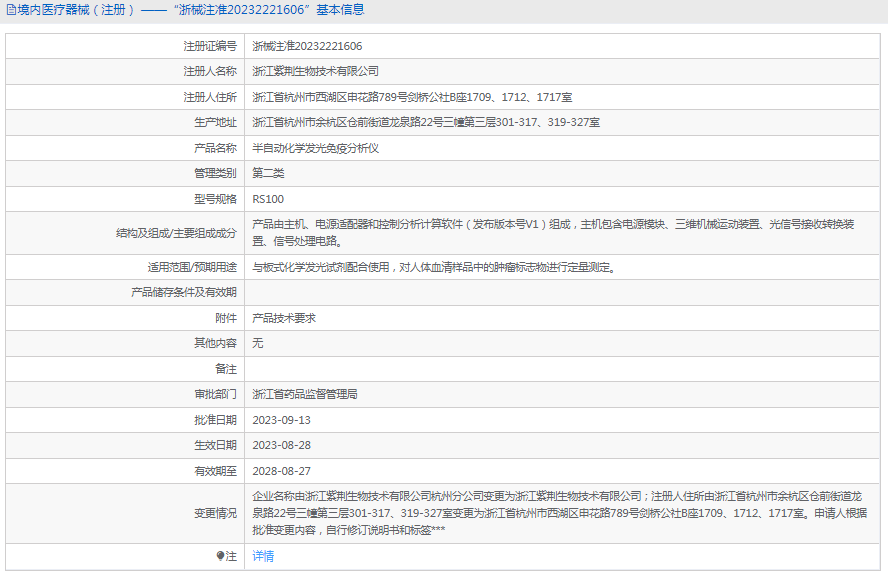This screenshot has width=888, height=576.
Task: Click the 结构及组成/主要组成成分 label
Action: coord(176,233)
